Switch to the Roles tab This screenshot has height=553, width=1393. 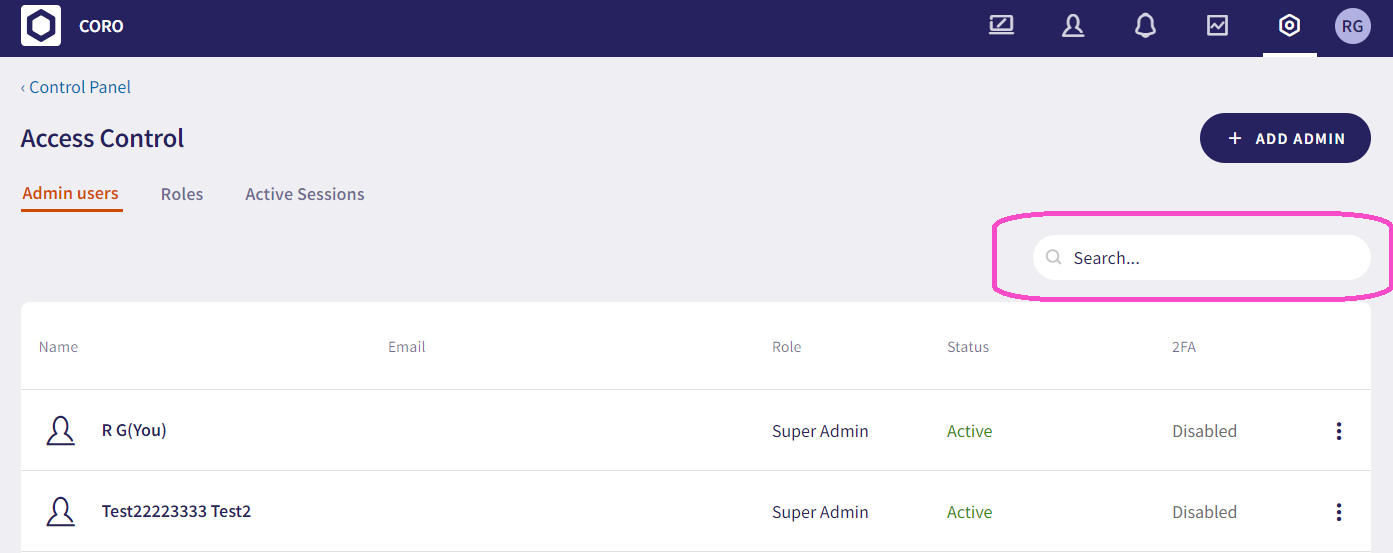[182, 194]
